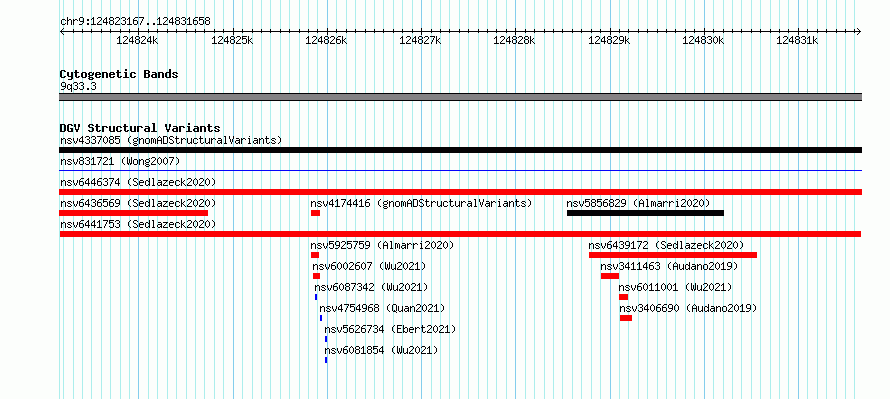Open the nsv831721 (Wong2007) label

pos(120,161)
